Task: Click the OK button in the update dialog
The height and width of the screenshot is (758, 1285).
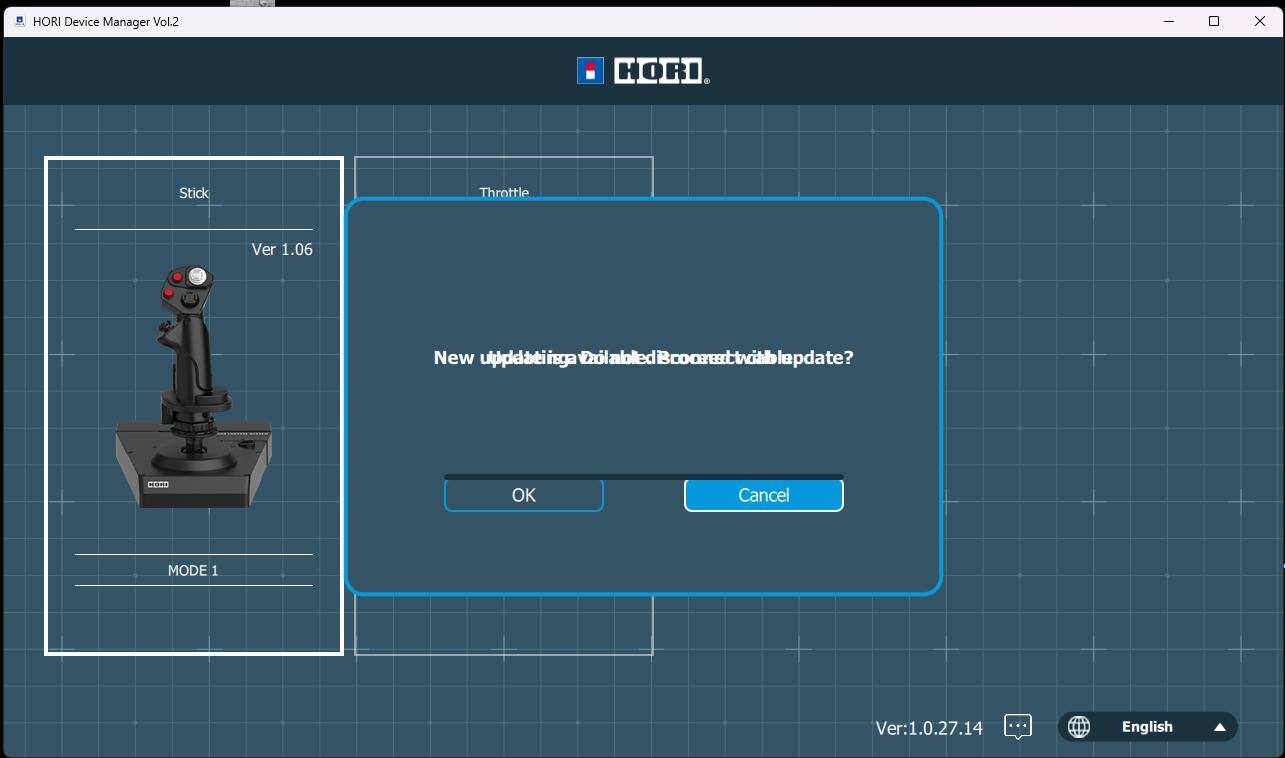Action: coord(523,496)
